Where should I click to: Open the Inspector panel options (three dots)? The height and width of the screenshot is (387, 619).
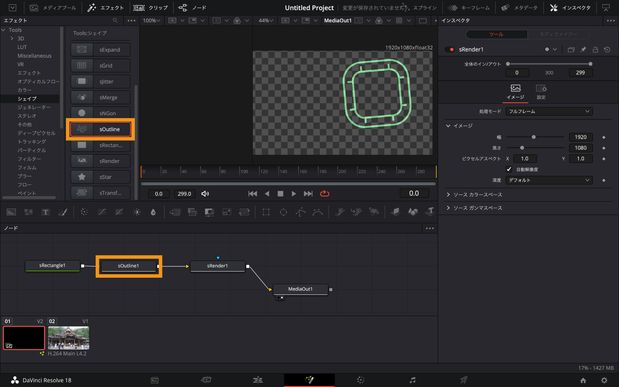point(610,21)
